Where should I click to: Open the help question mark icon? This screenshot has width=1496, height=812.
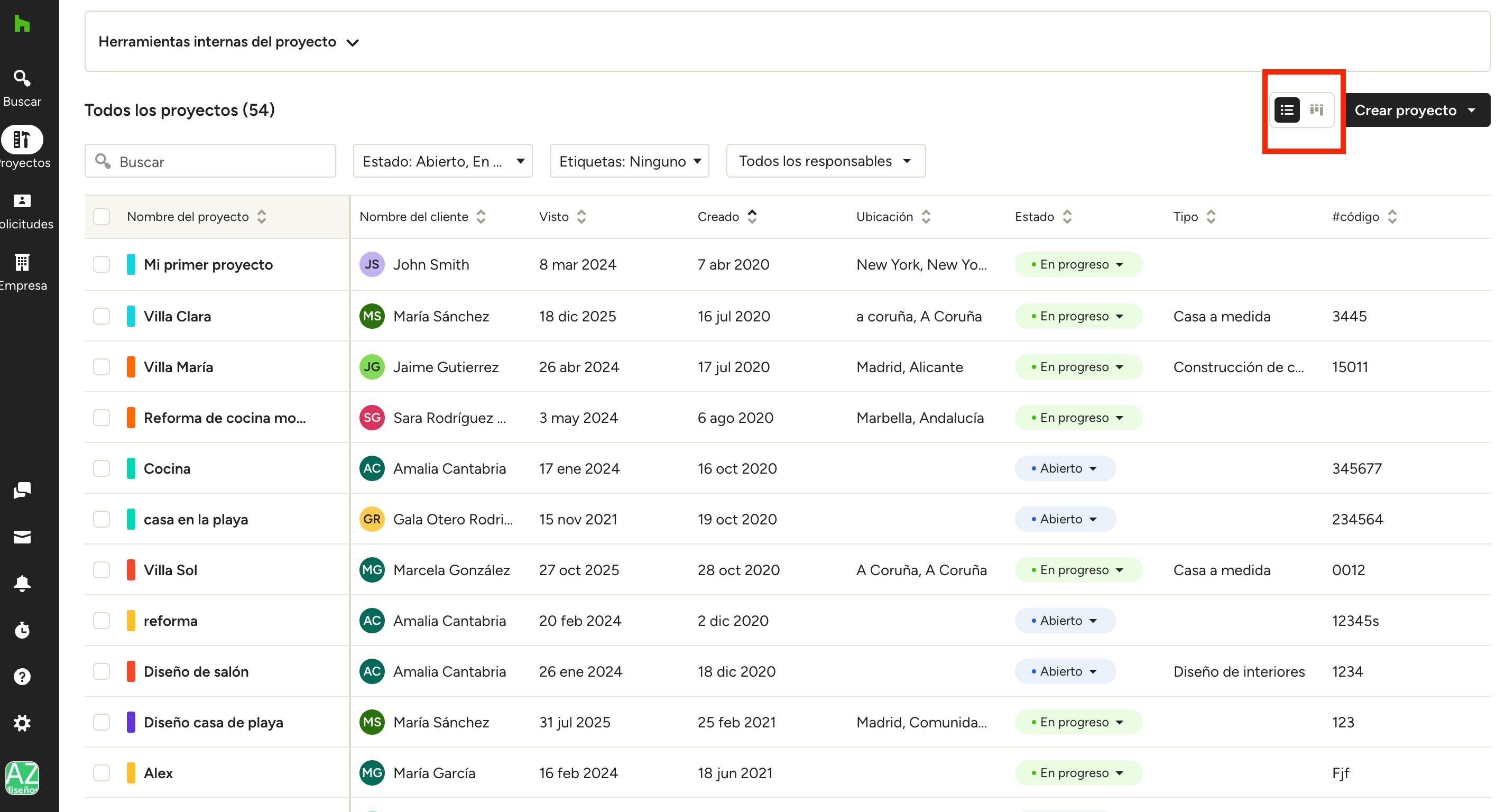tap(22, 677)
